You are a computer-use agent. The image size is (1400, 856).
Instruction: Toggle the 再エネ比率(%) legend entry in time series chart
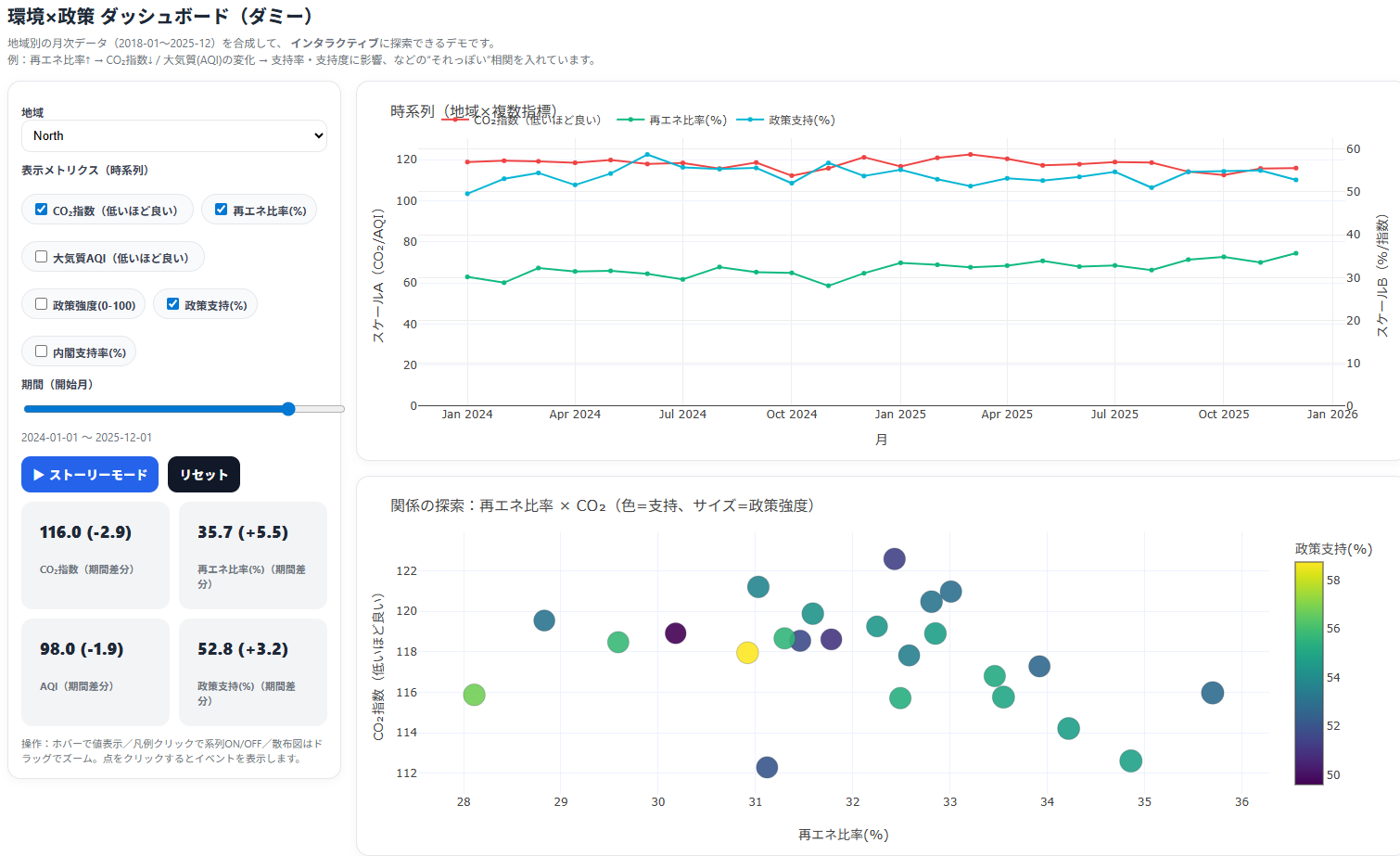[671, 120]
